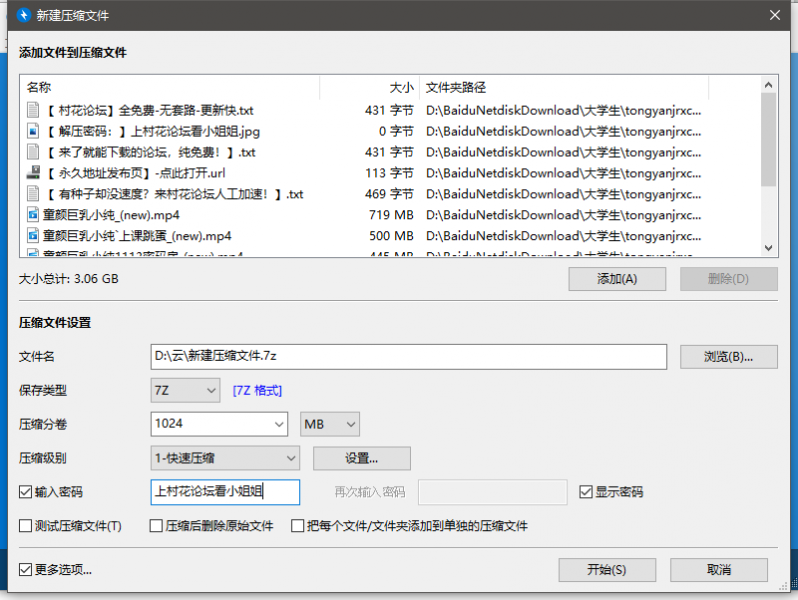Click the MP4 video icon of the 719 MB file
This screenshot has height=600, width=798.
point(32,215)
